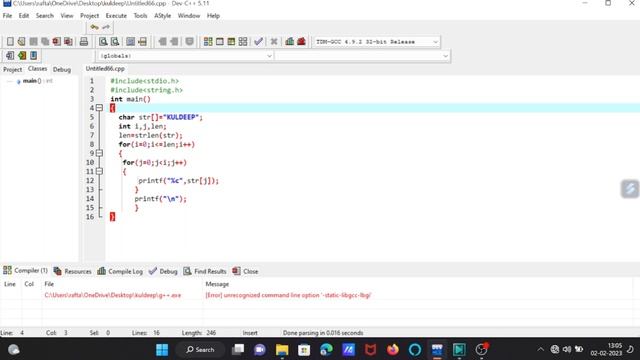This screenshot has height=360, width=640.
Task: Switch to the Debug sidebar tab
Action: pyautogui.click(x=62, y=69)
